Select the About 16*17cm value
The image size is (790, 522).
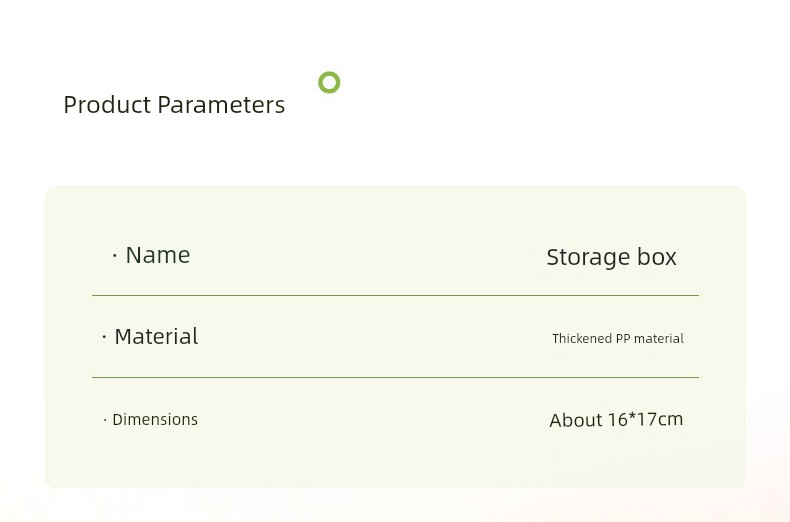click(x=616, y=420)
